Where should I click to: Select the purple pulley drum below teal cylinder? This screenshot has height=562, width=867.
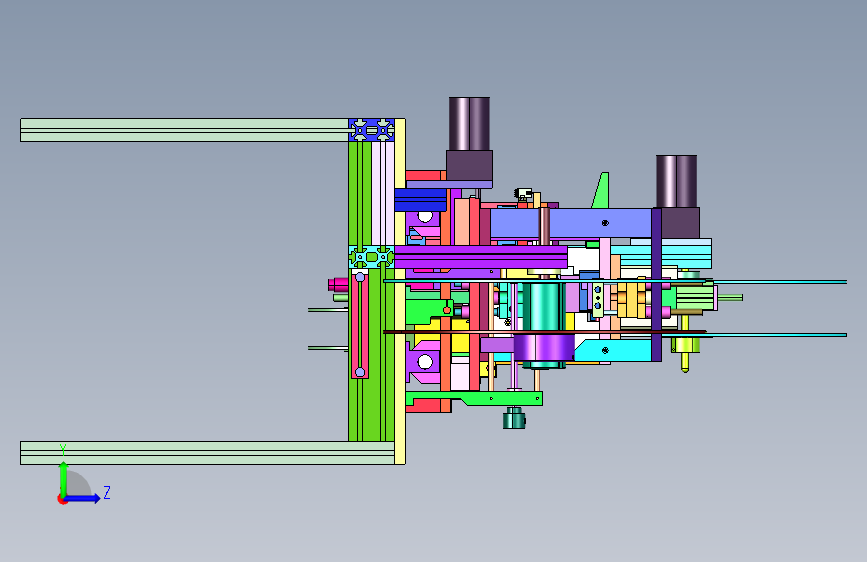[544, 347]
